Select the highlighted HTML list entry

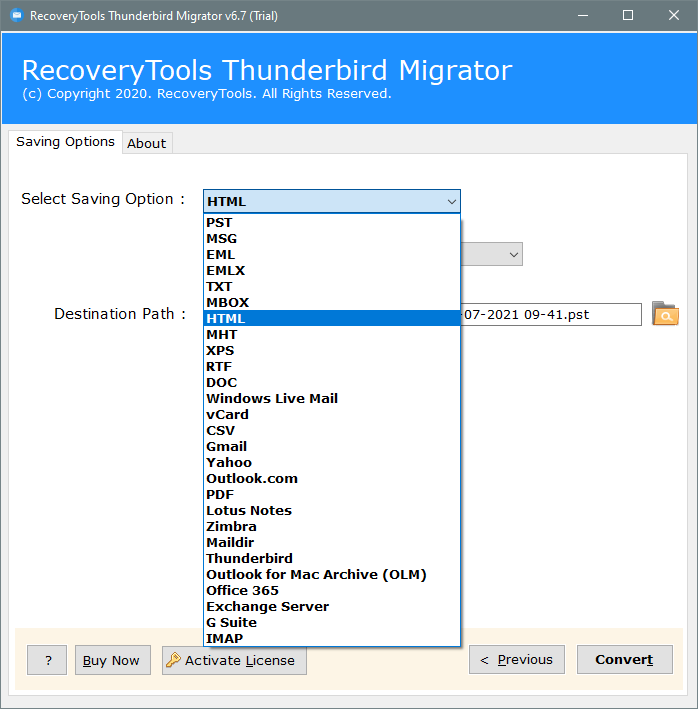click(332, 318)
